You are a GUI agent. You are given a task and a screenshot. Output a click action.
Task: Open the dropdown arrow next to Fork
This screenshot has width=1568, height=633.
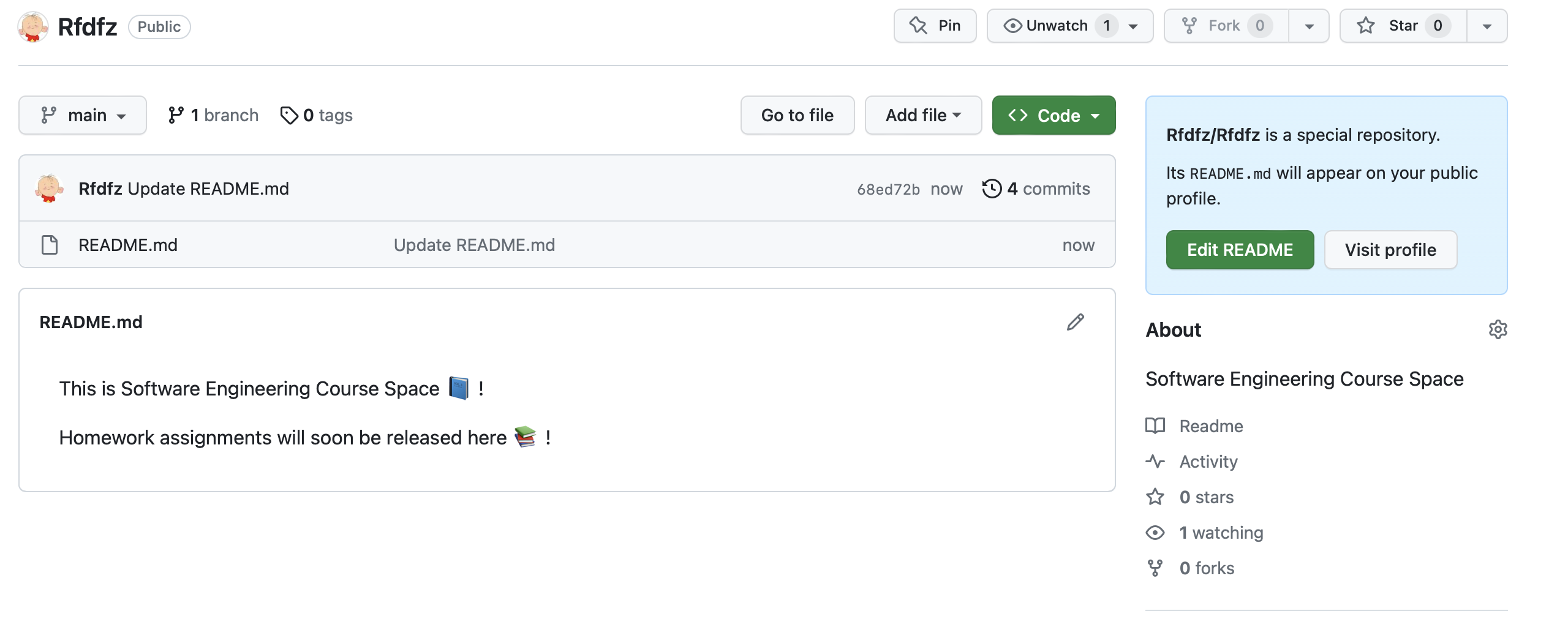point(1309,26)
